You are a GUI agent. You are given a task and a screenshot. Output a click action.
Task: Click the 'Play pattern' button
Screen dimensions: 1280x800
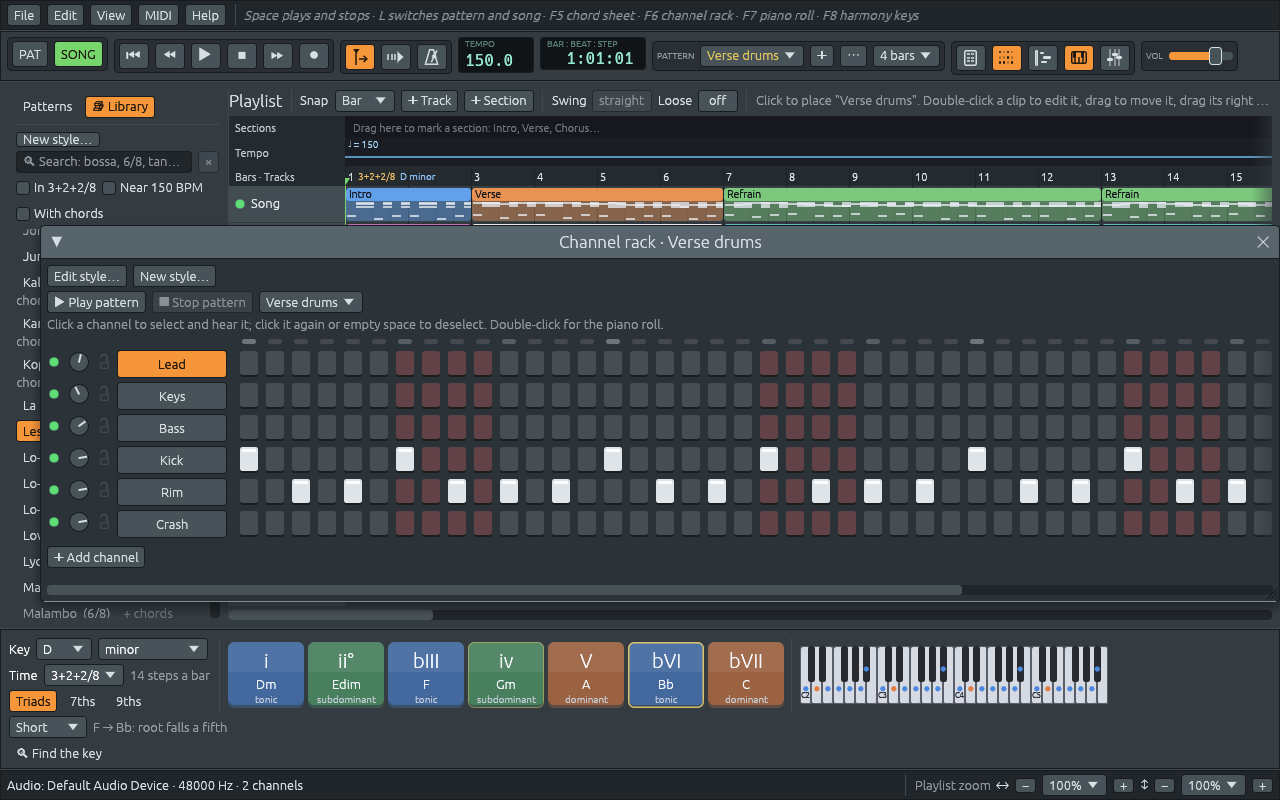[96, 302]
